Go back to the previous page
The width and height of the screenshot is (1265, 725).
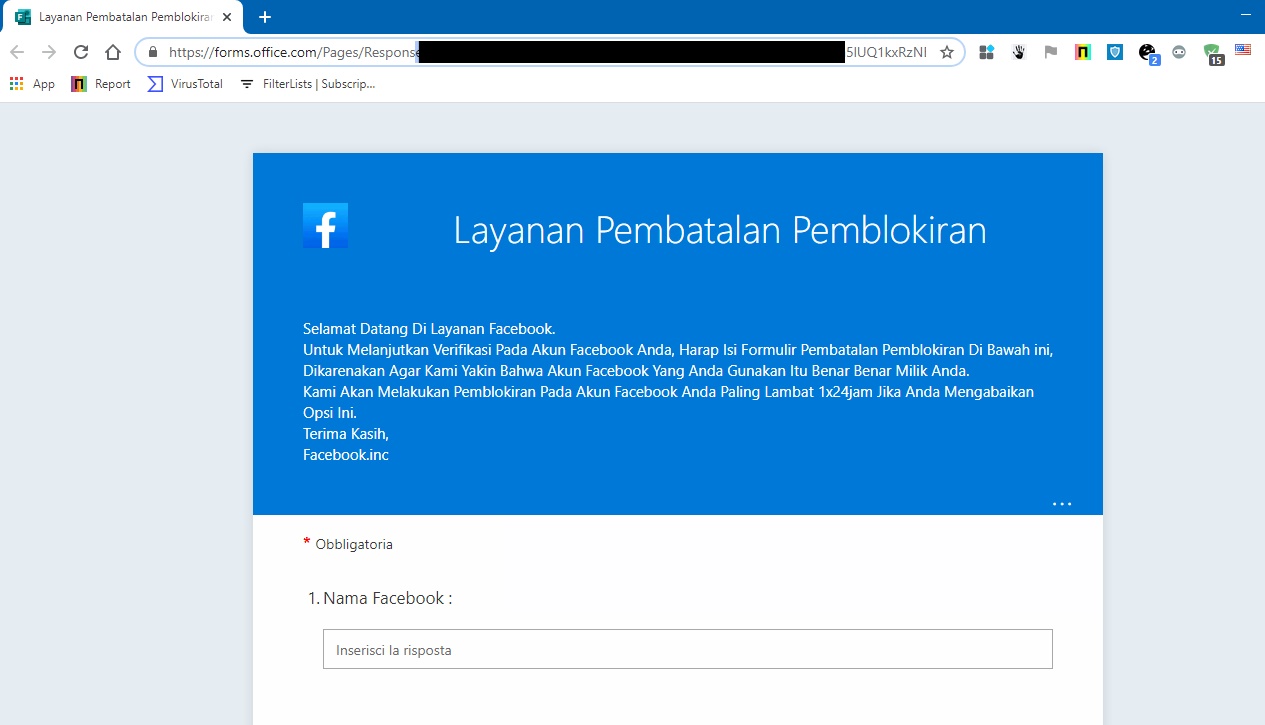click(x=17, y=52)
